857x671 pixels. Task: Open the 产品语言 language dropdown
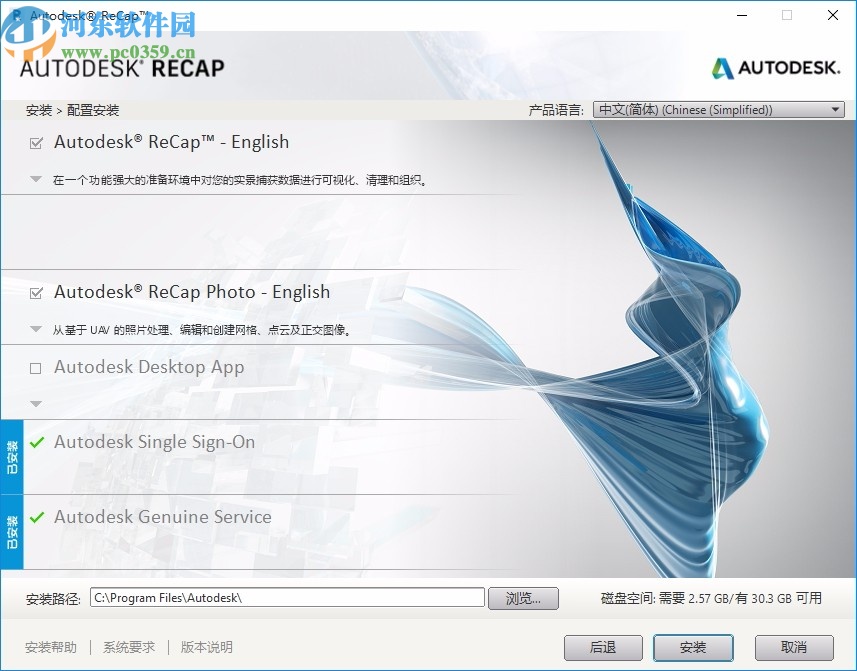tap(835, 109)
